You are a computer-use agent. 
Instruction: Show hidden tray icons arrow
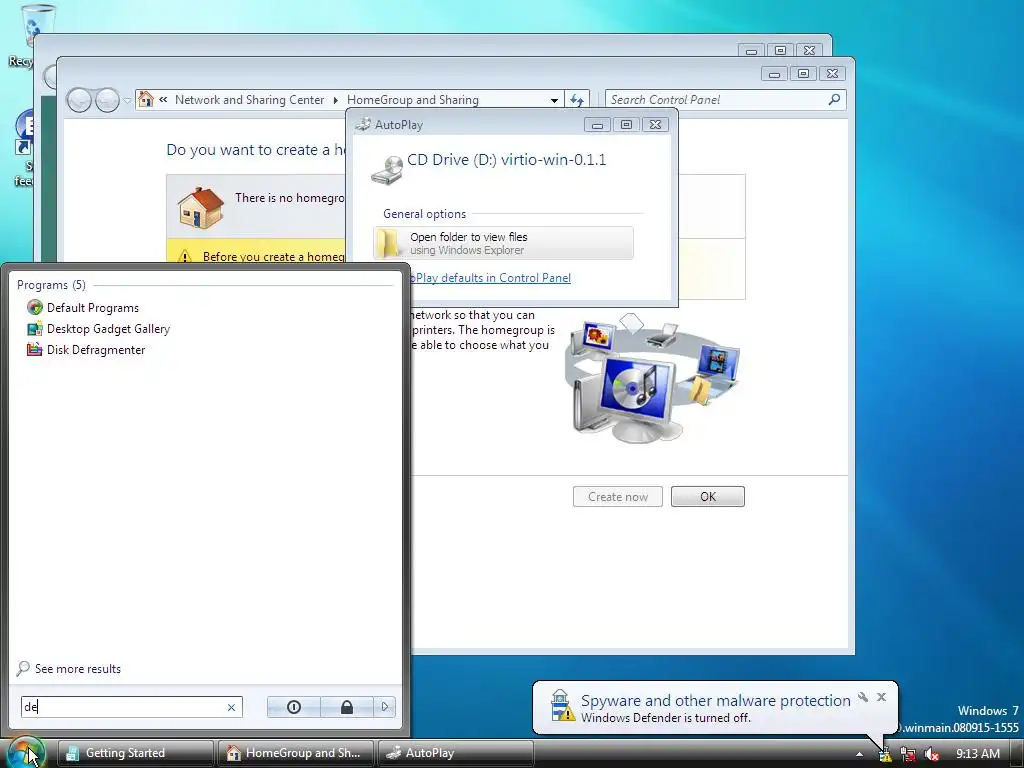tap(859, 754)
